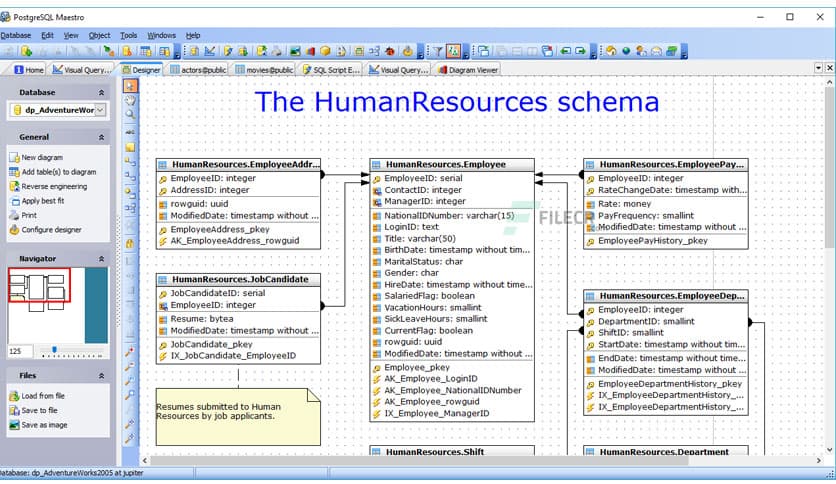
Task: Click the SQL script lightning toolbar icon
Action: click(x=228, y=51)
